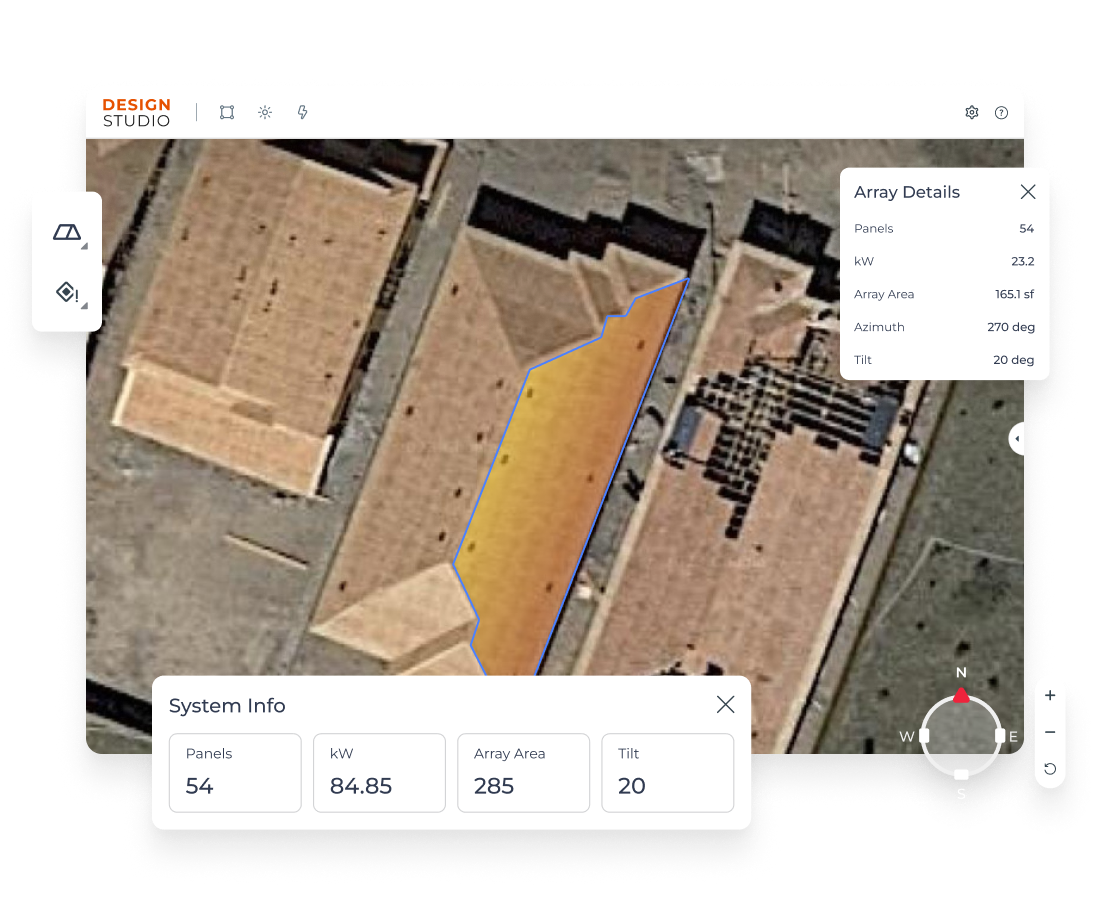Click the red North compass marker
1102x904 pixels.
961,695
